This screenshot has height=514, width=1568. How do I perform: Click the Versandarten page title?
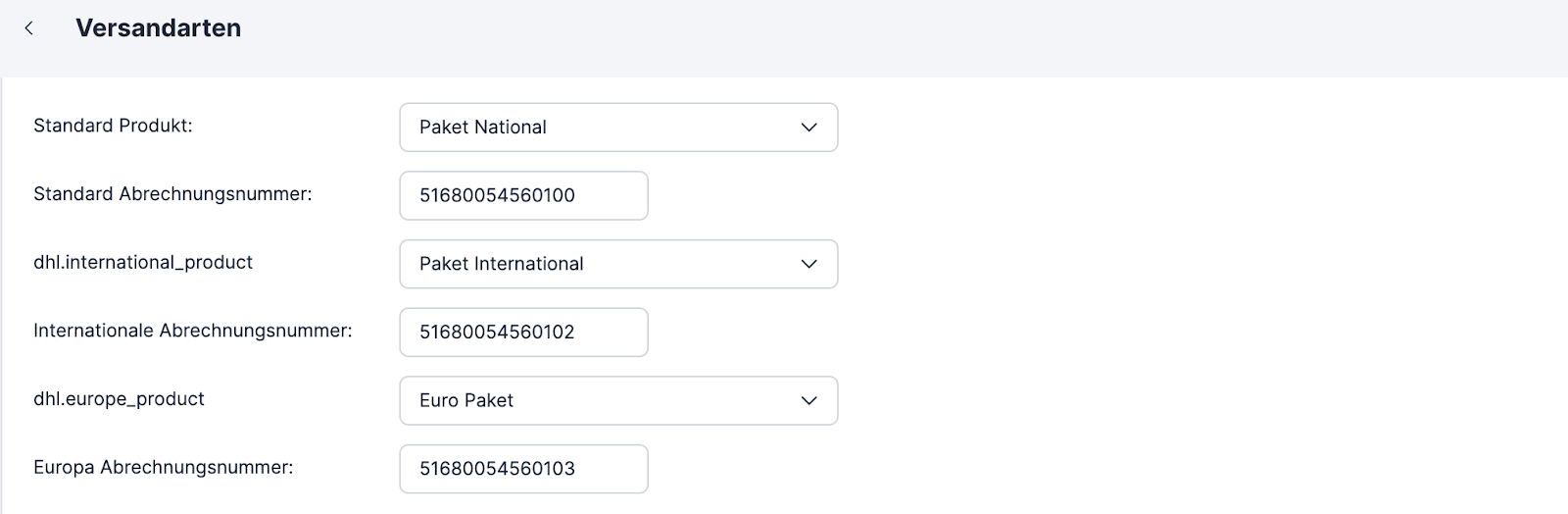click(x=159, y=28)
